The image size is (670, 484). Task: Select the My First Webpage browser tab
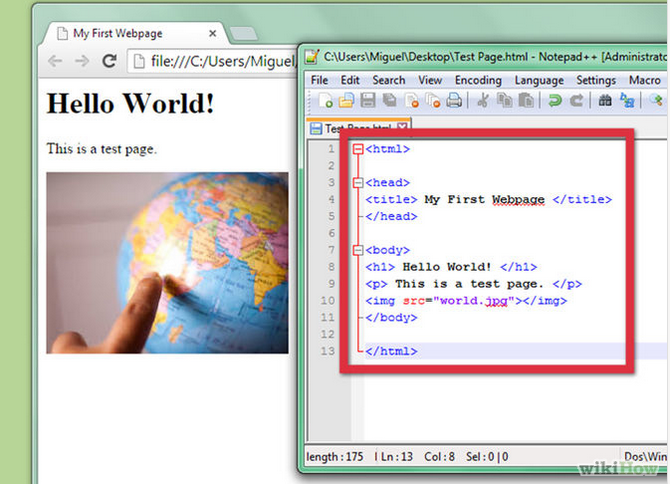click(135, 33)
